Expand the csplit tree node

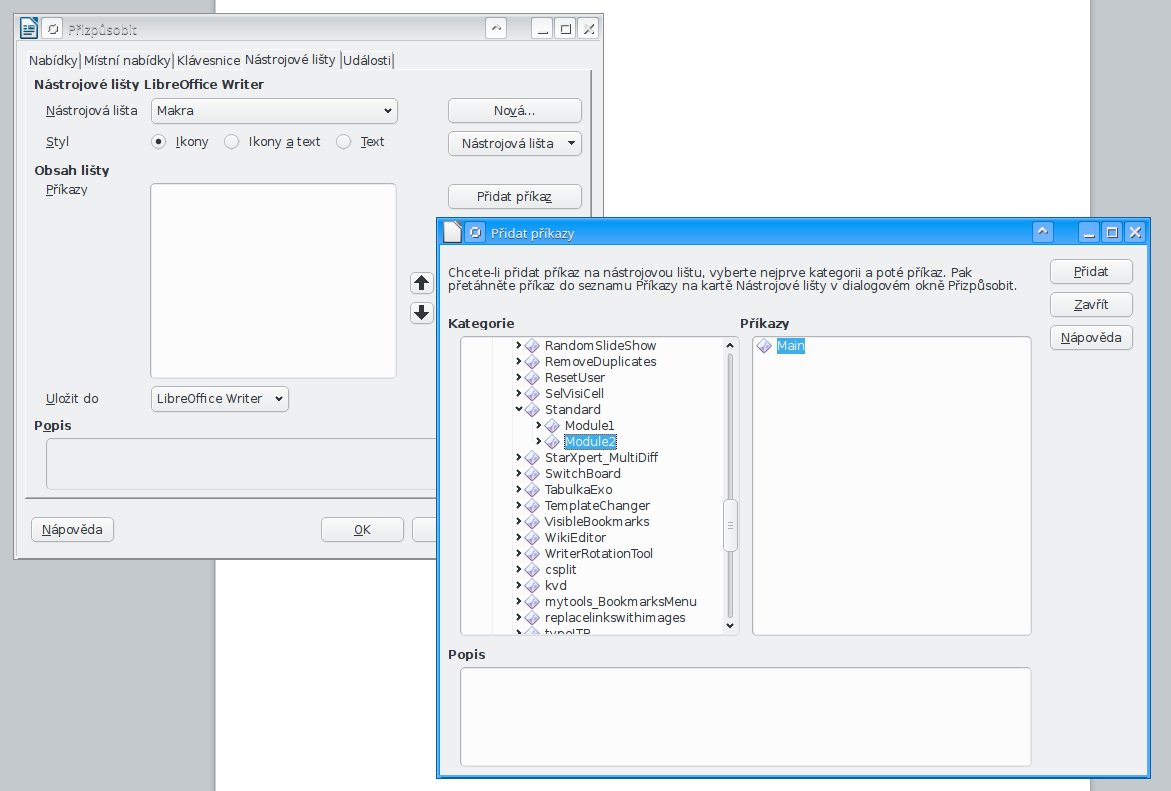(518, 569)
